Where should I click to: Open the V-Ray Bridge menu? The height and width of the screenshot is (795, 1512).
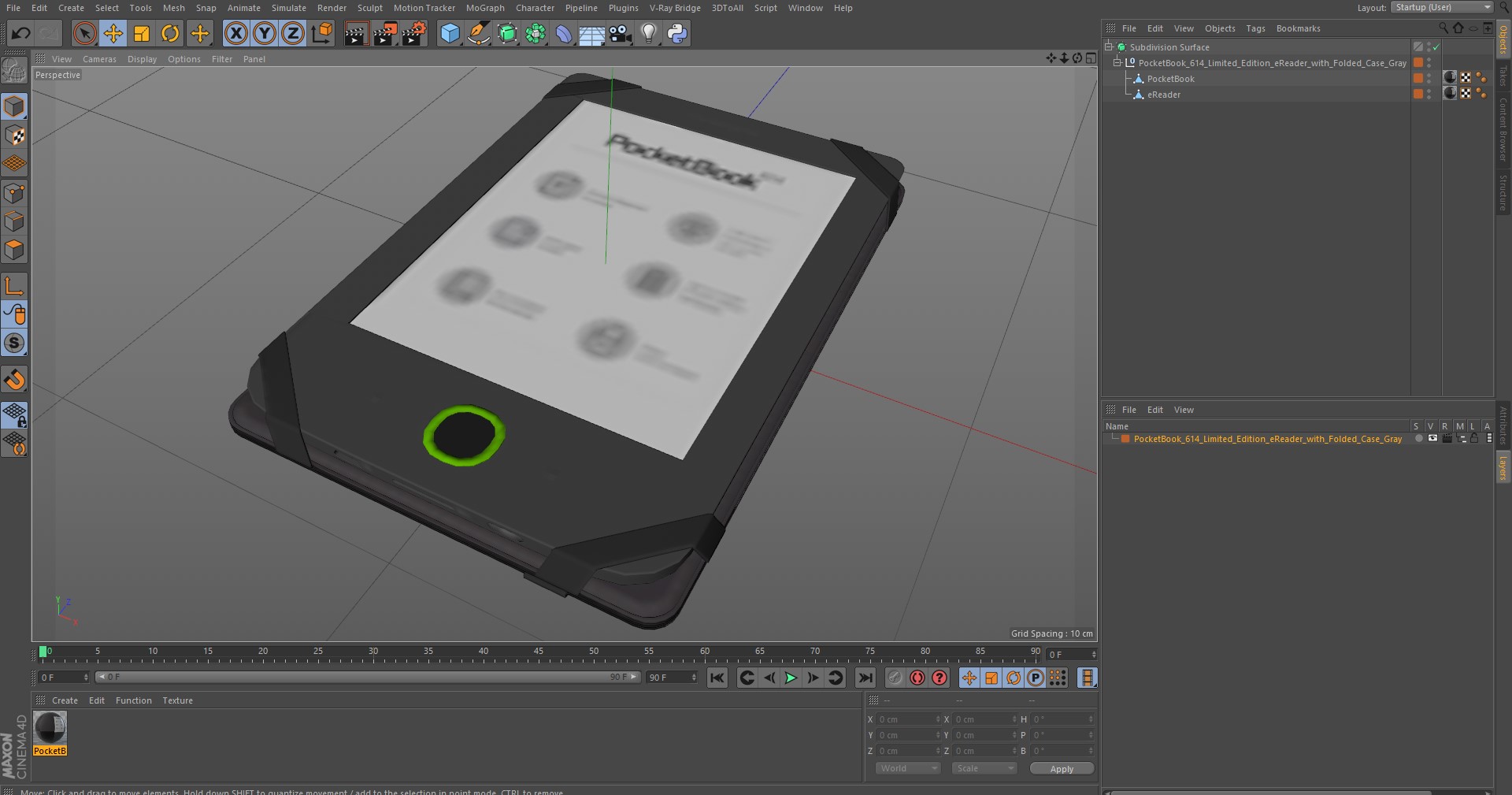[x=675, y=8]
